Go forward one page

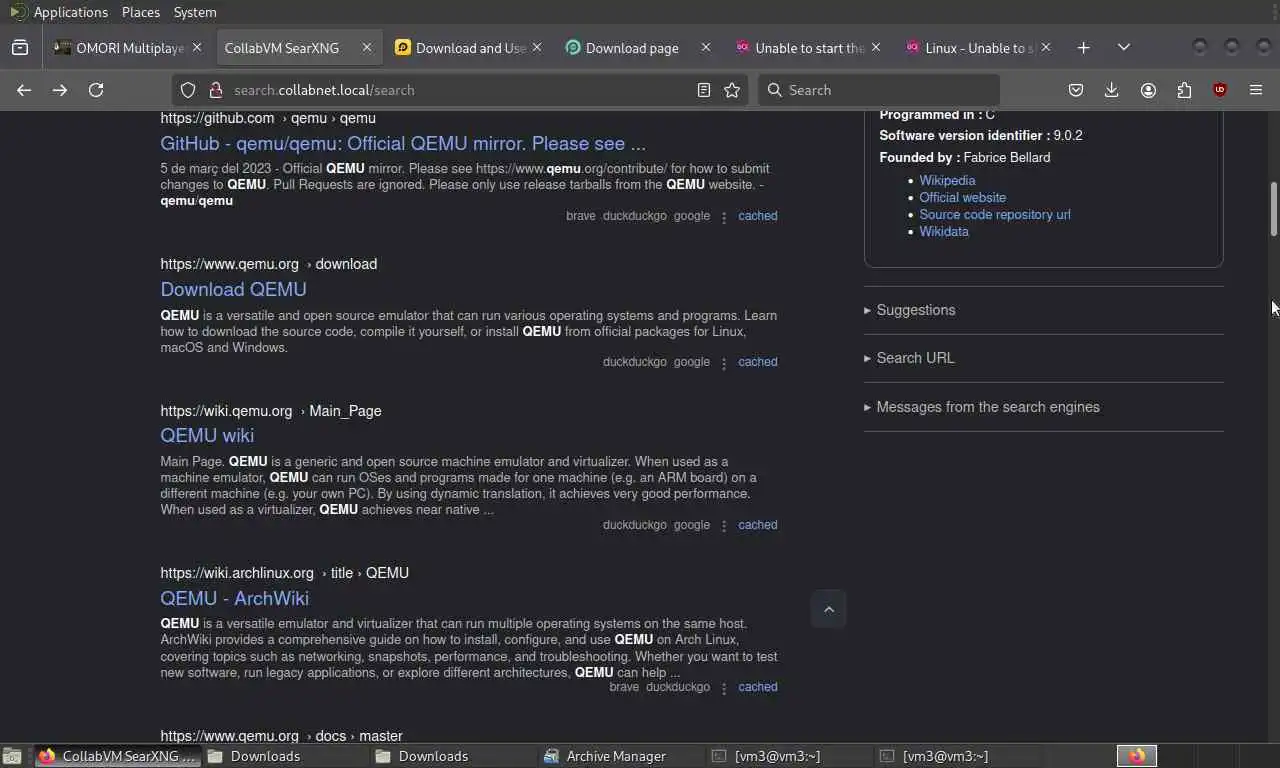(x=60, y=90)
